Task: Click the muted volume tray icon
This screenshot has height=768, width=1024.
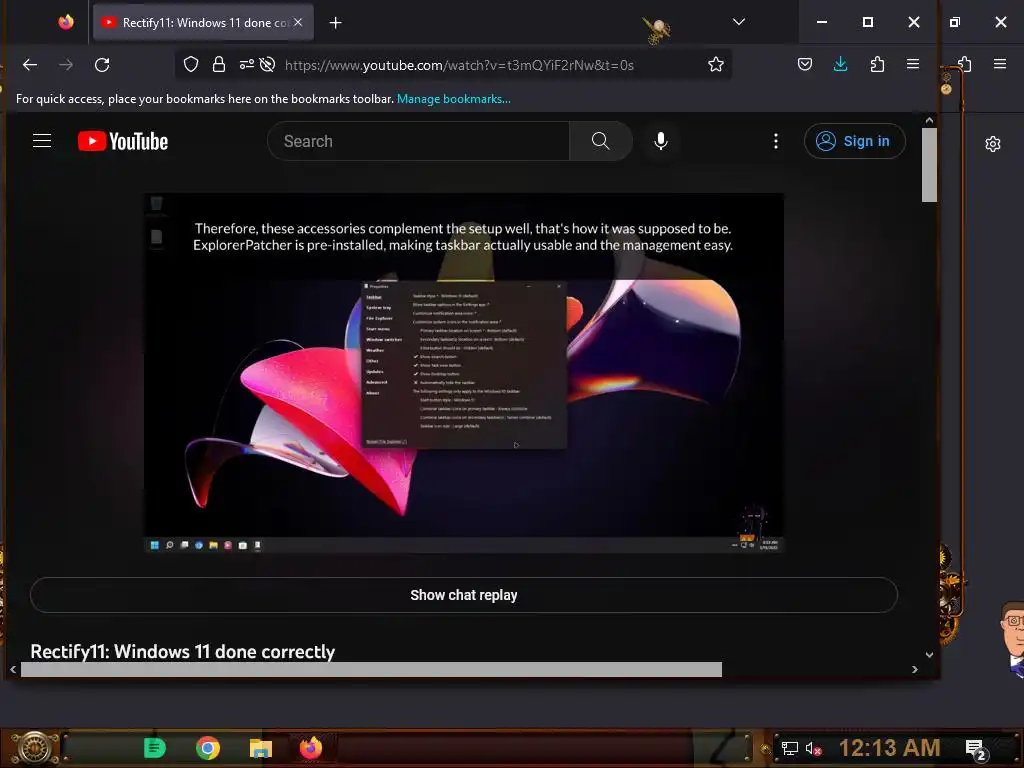Action: pyautogui.click(x=813, y=748)
